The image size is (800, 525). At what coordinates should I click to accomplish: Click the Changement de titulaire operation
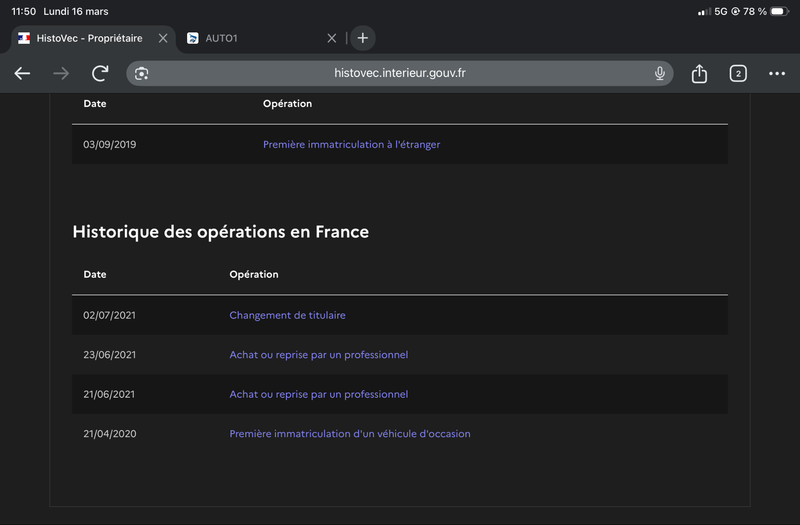point(287,315)
